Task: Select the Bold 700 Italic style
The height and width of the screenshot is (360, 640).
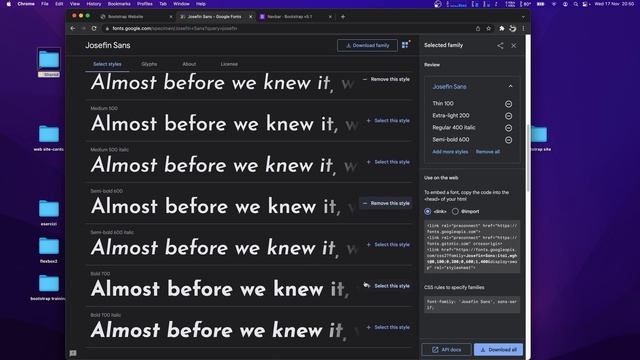Action: 388,327
